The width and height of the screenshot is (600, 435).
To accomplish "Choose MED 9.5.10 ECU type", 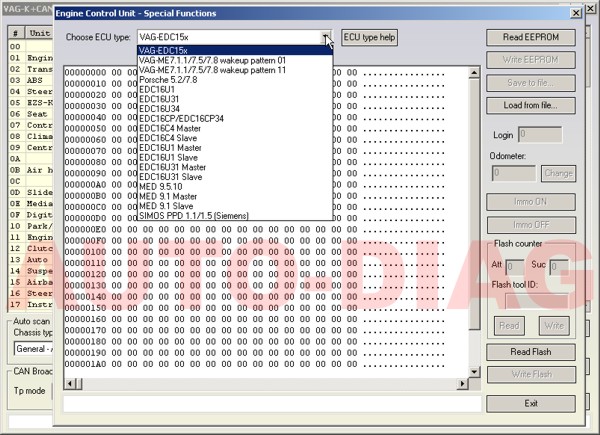I will click(235, 187).
